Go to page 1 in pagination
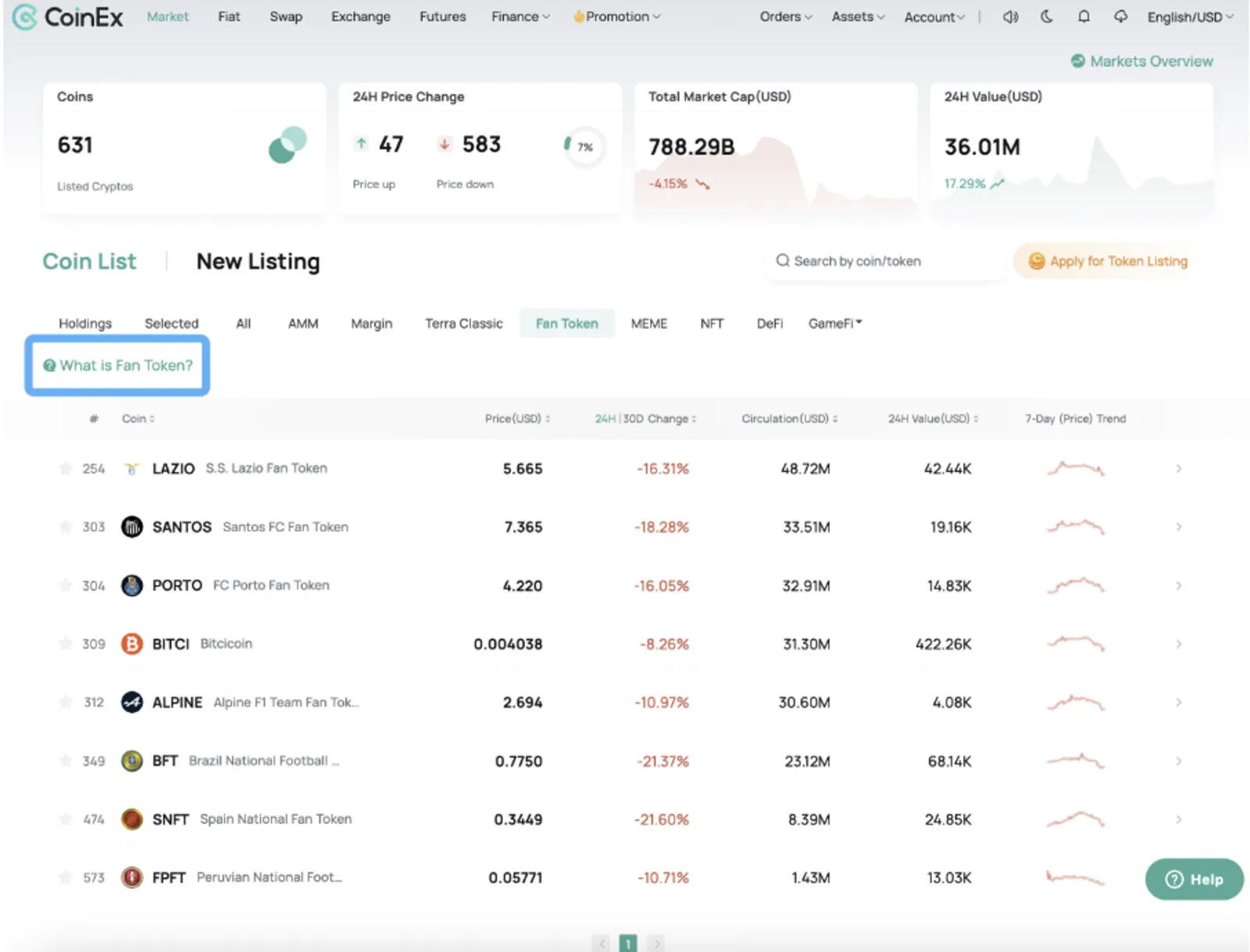 (x=627, y=943)
